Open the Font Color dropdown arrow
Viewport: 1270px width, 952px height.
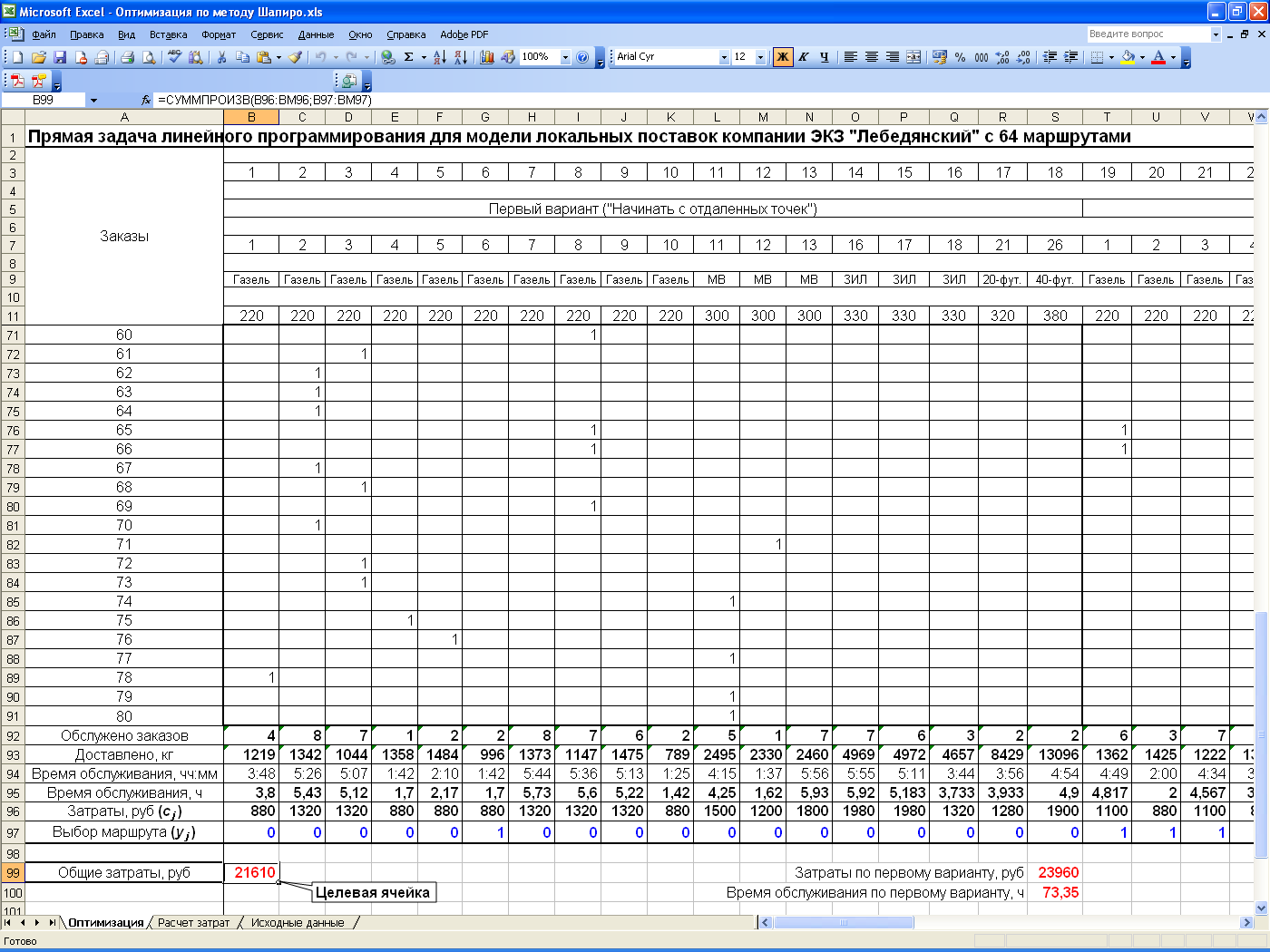pos(1174,57)
